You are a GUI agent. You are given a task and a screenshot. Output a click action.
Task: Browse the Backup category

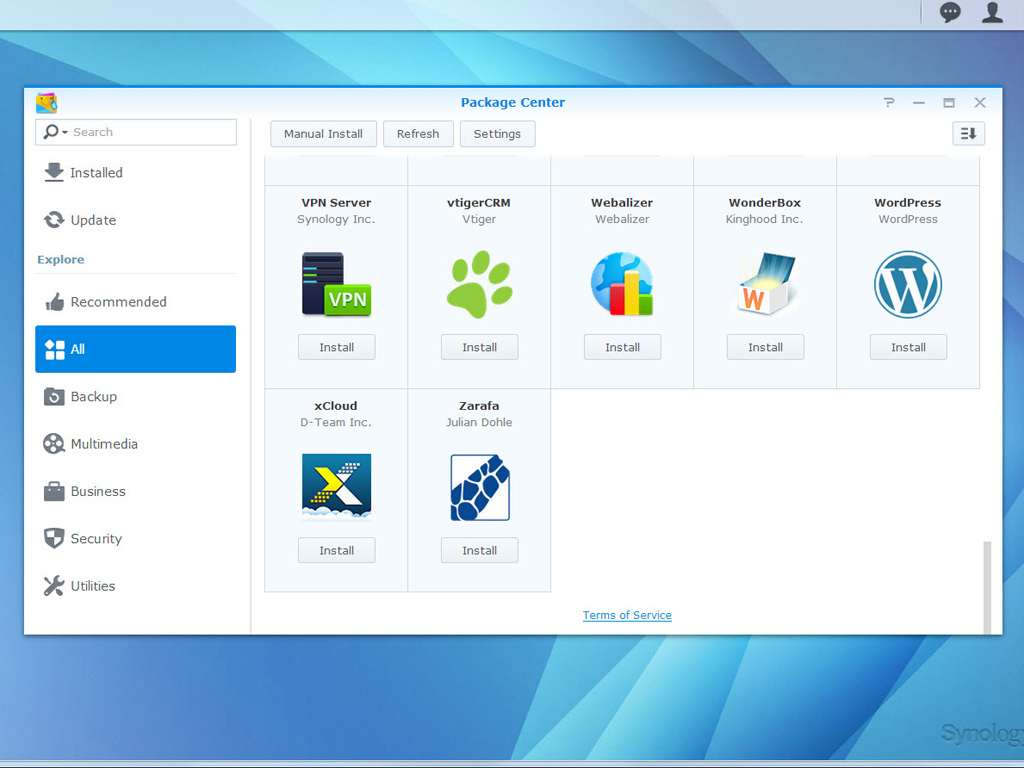tap(136, 396)
